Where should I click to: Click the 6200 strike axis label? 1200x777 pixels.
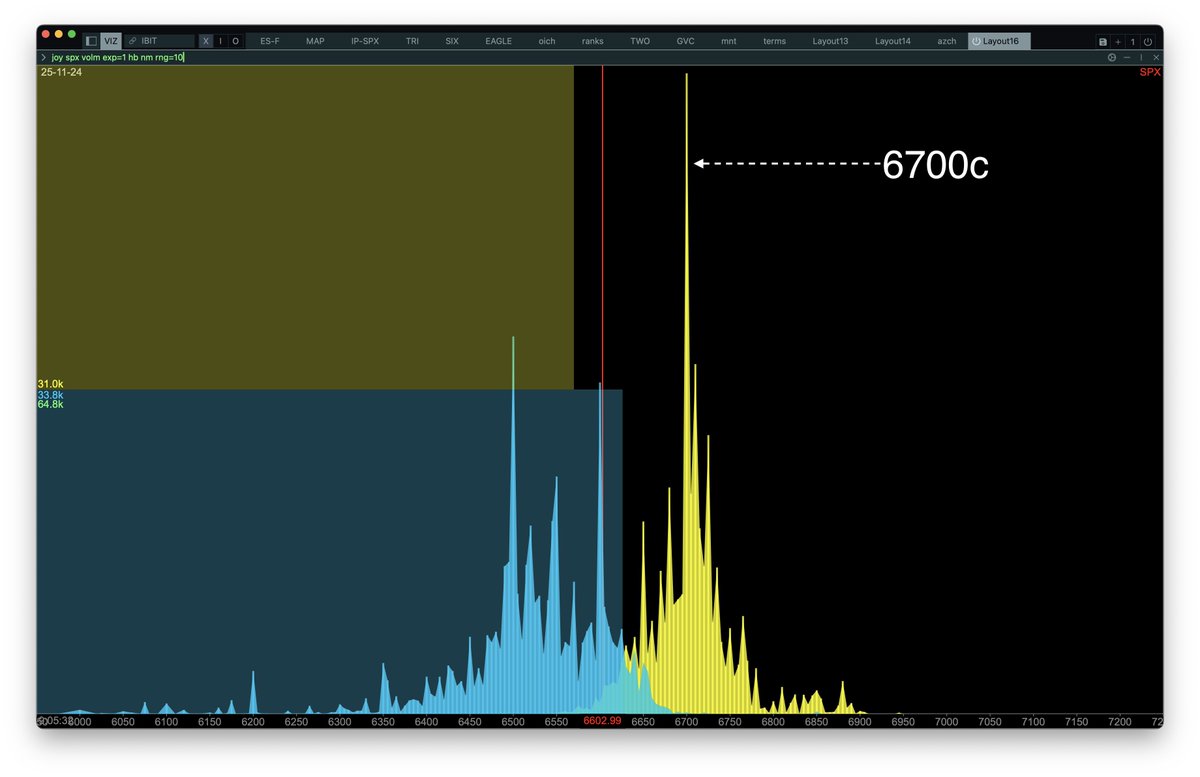tap(253, 721)
